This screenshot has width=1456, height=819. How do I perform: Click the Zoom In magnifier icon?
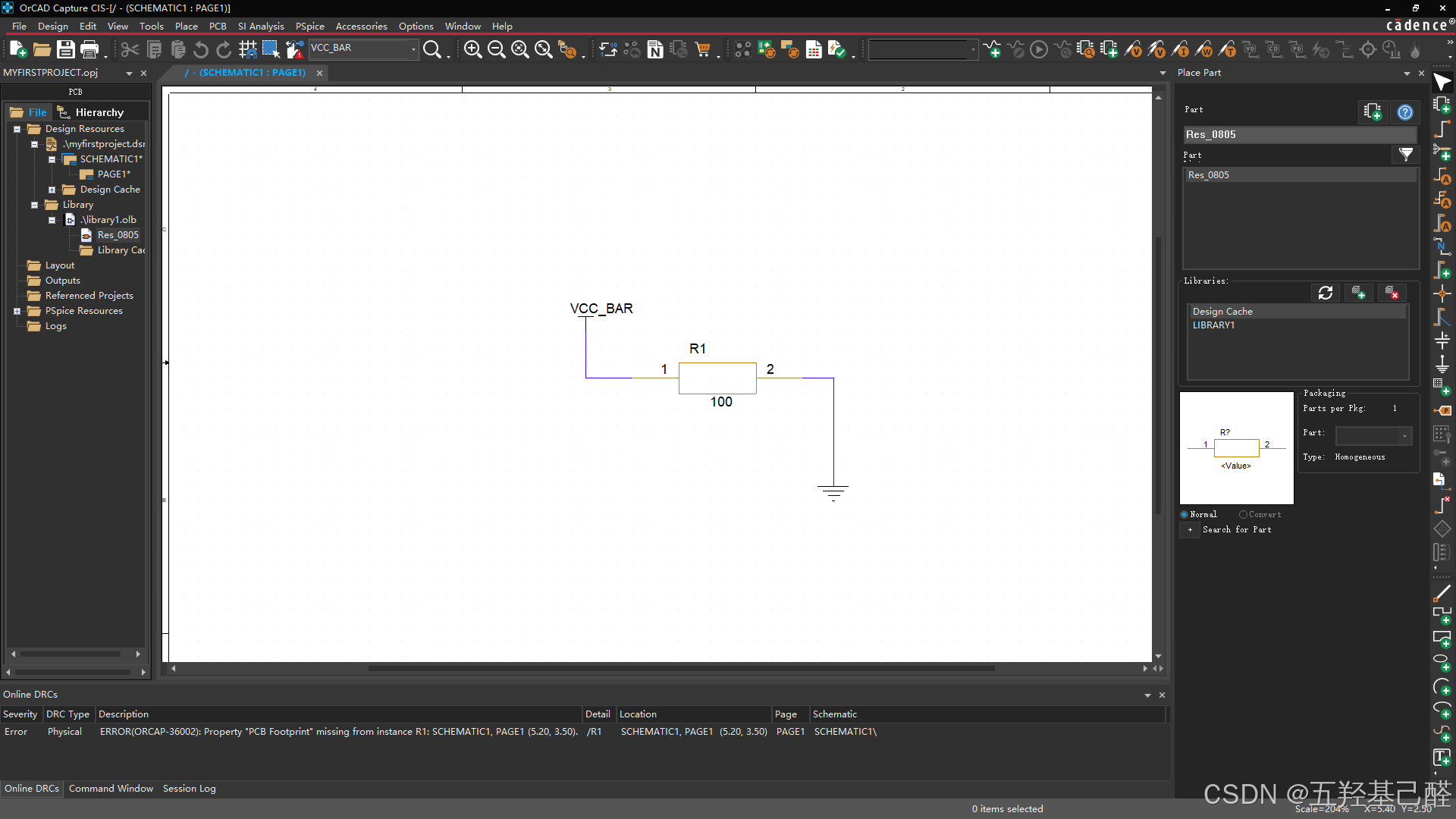click(472, 50)
